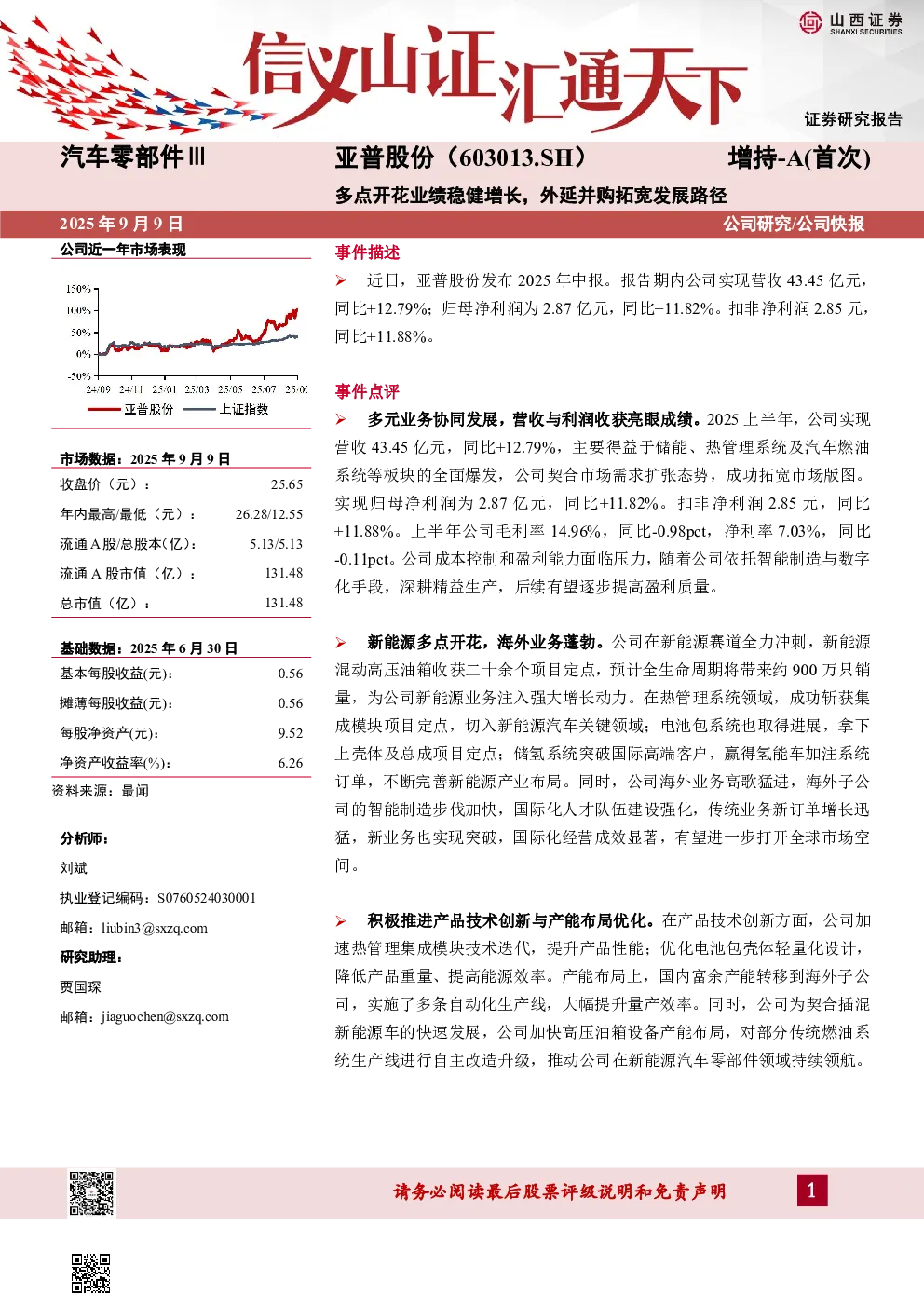This screenshot has height=1307, width=924.
Task: Click the value 5.13/5.13
Action: coord(276,544)
